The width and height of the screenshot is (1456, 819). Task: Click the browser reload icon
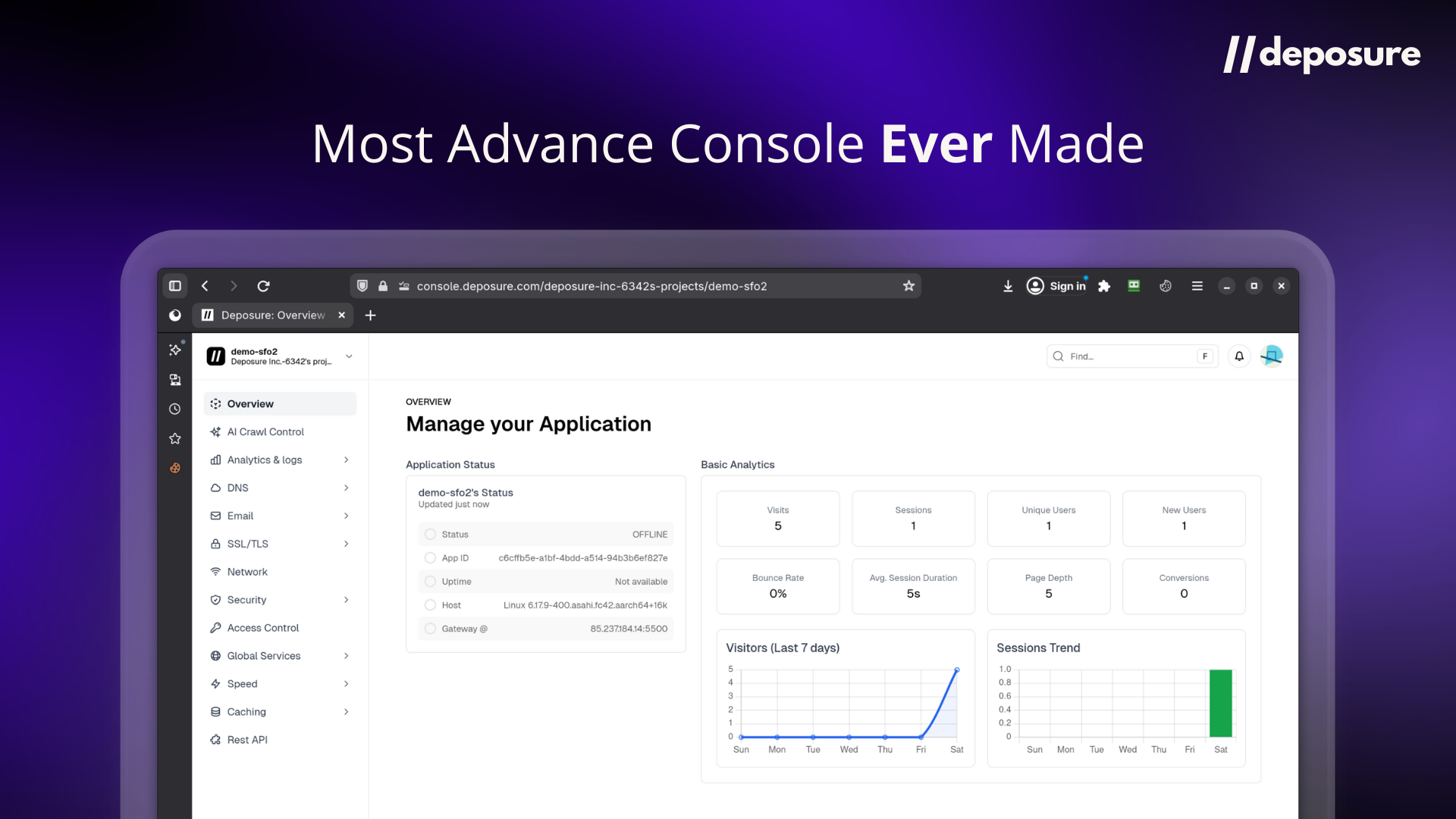(263, 286)
